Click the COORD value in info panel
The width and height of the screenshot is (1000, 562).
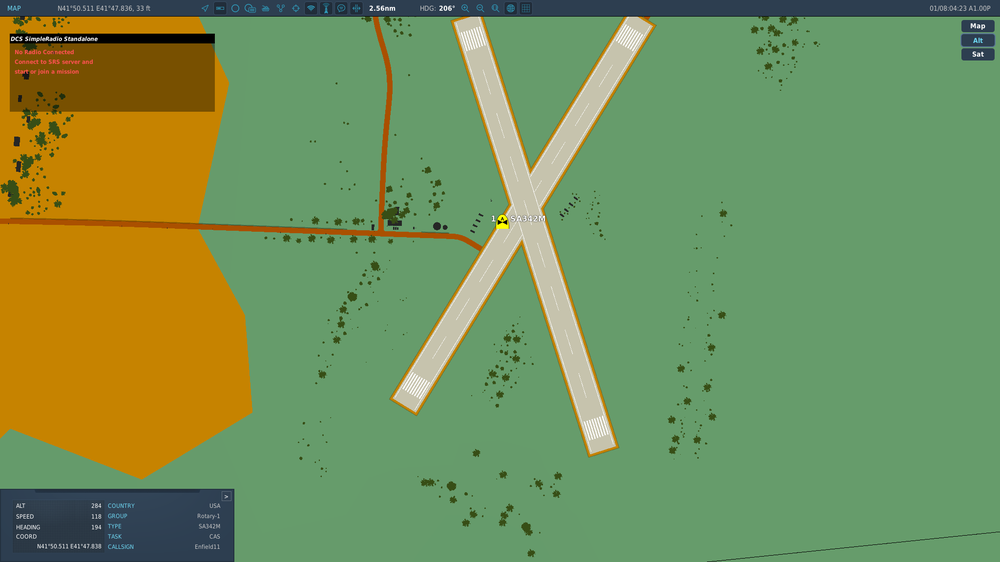[69, 547]
